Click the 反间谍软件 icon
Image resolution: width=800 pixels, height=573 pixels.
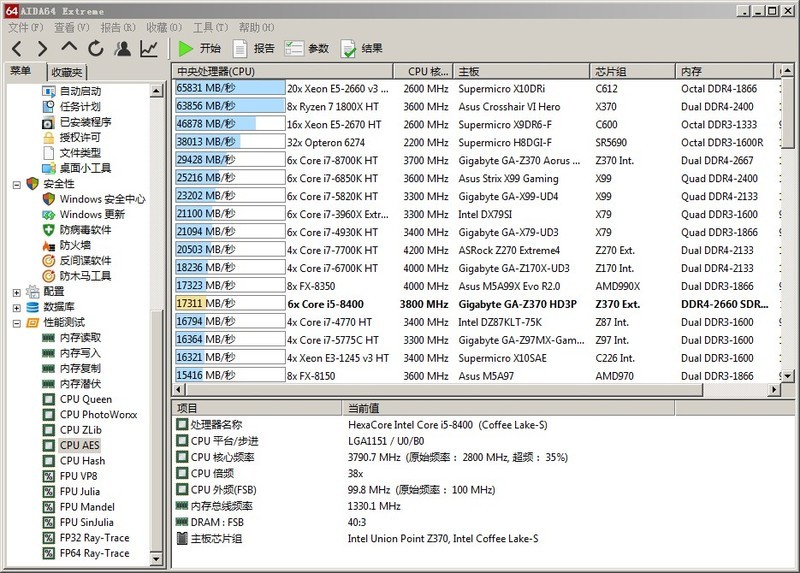coord(48,261)
